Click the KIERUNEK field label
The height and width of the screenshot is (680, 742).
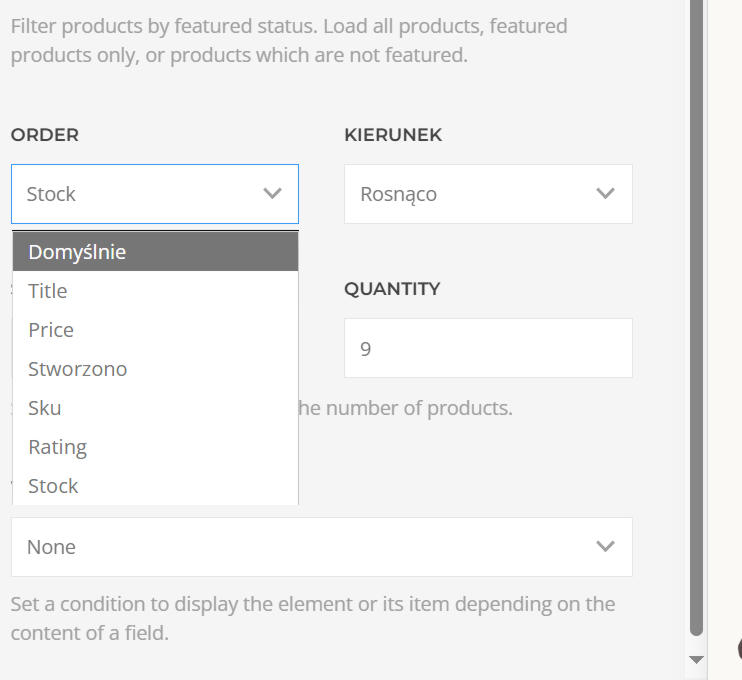pos(393,135)
